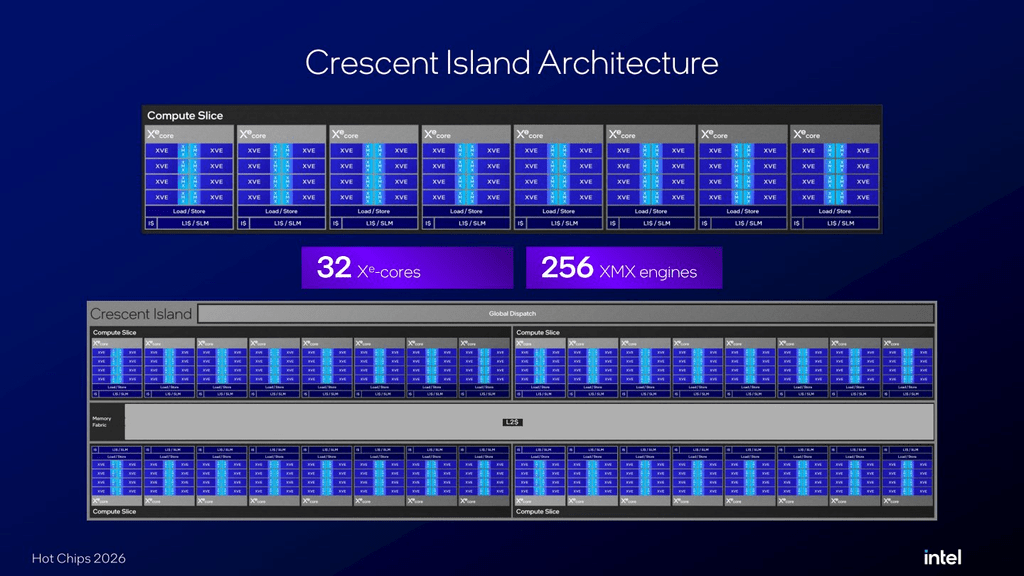The height and width of the screenshot is (576, 1024).
Task: Click the top-left XVE unit of first enlarged Xe-core
Action: [x=162, y=151]
